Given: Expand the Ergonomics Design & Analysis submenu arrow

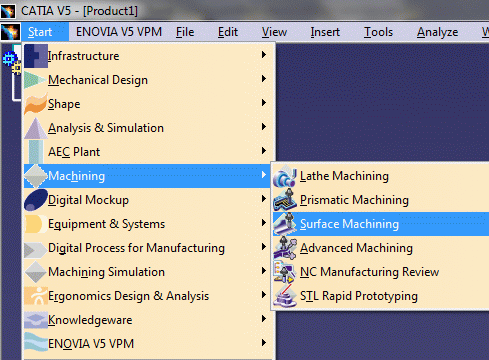Looking at the screenshot, I should pyautogui.click(x=264, y=294).
